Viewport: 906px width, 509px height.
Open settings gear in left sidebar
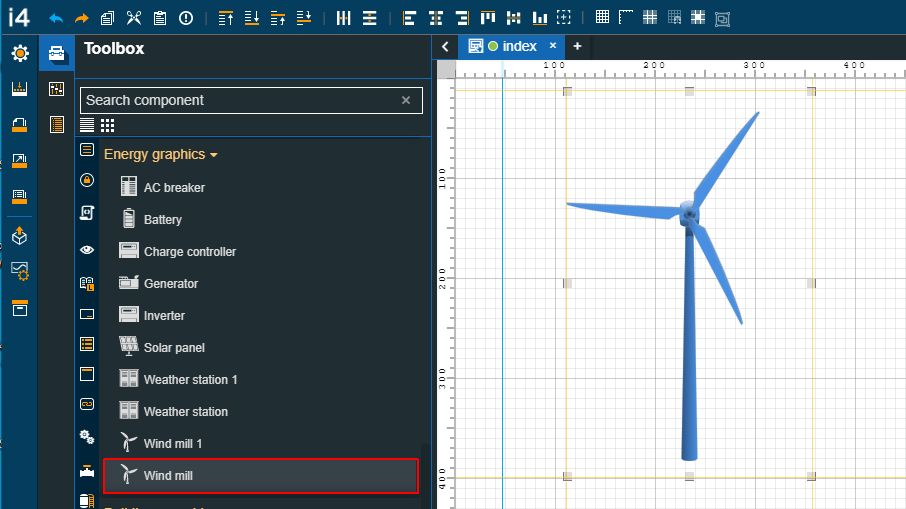coord(20,53)
